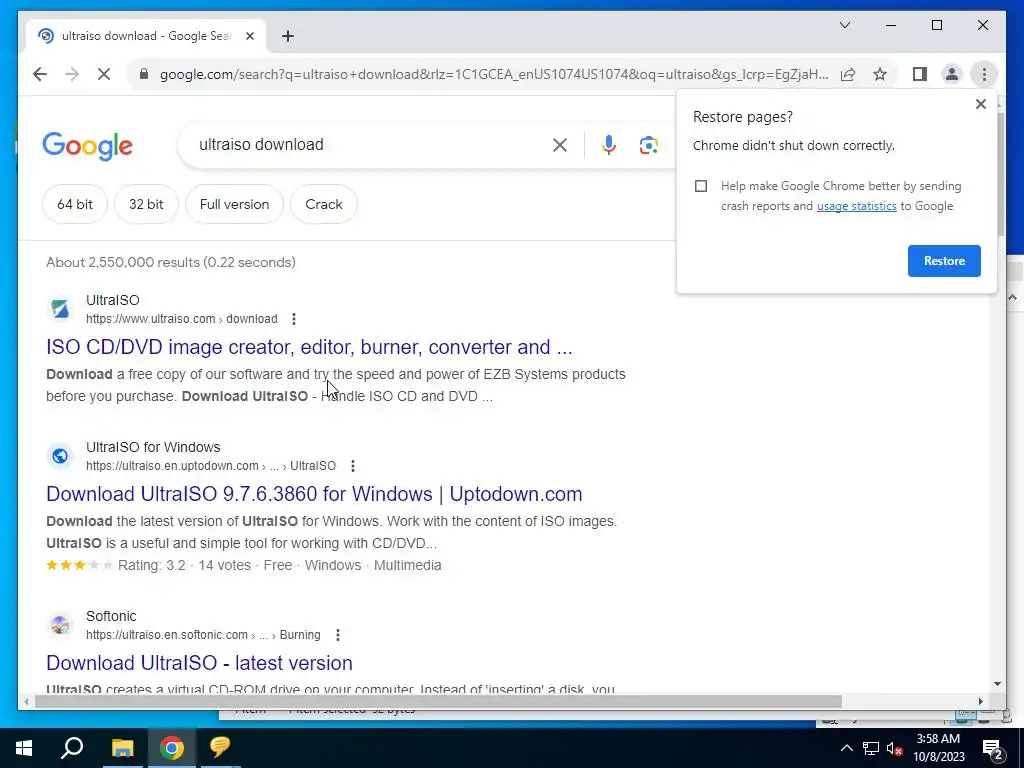The width and height of the screenshot is (1024, 768).
Task: Open more options for Softonic result
Action: [338, 635]
